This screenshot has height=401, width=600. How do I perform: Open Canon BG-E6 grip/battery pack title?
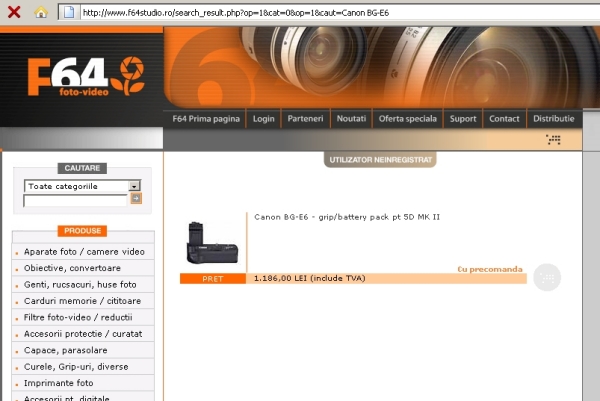click(x=347, y=217)
